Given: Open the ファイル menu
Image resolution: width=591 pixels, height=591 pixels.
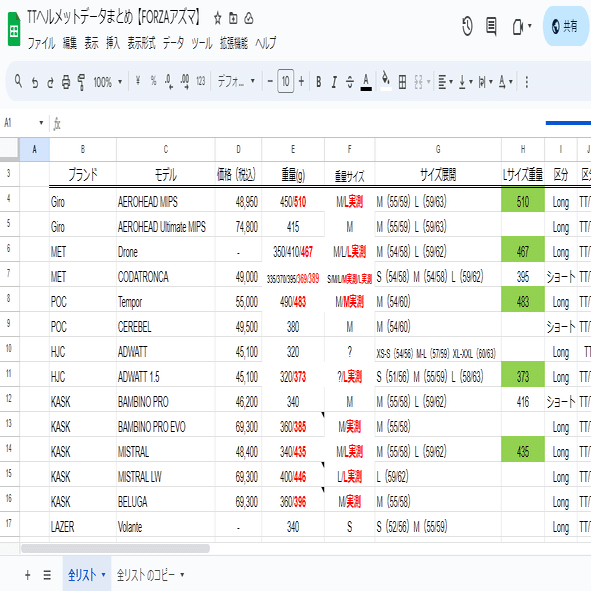Looking at the screenshot, I should [41, 43].
